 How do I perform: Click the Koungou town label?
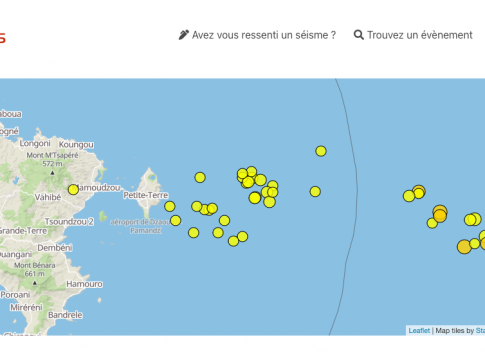coord(76,145)
